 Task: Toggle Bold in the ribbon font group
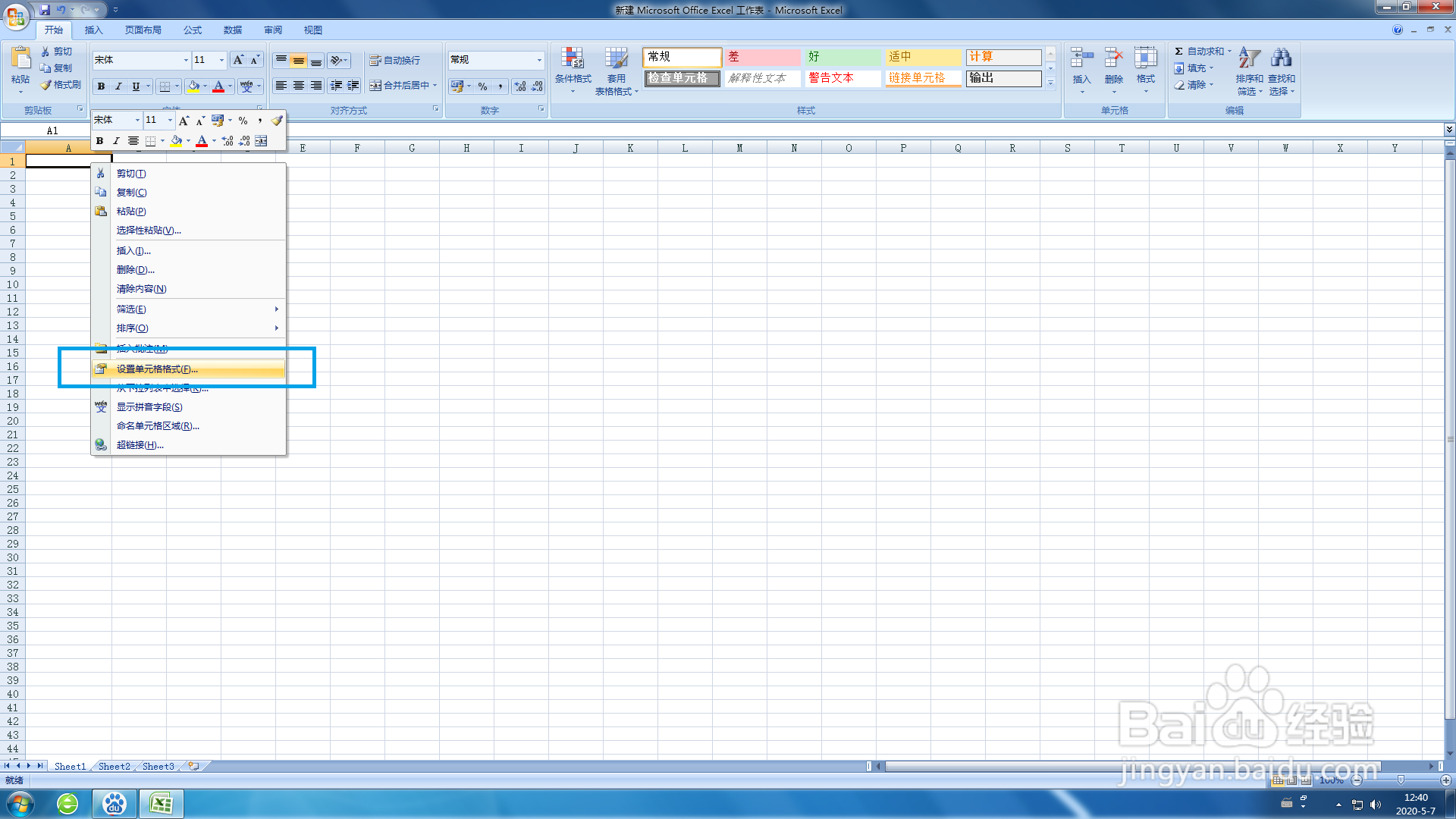coord(101,86)
